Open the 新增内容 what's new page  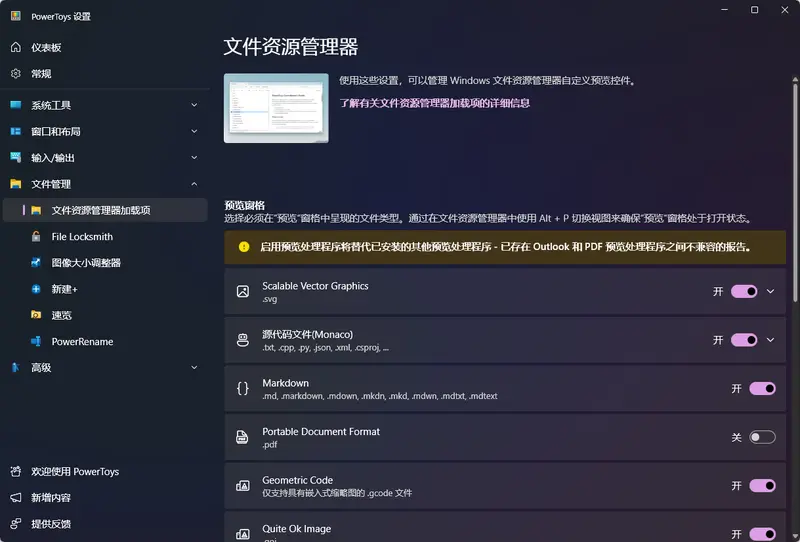coord(105,497)
